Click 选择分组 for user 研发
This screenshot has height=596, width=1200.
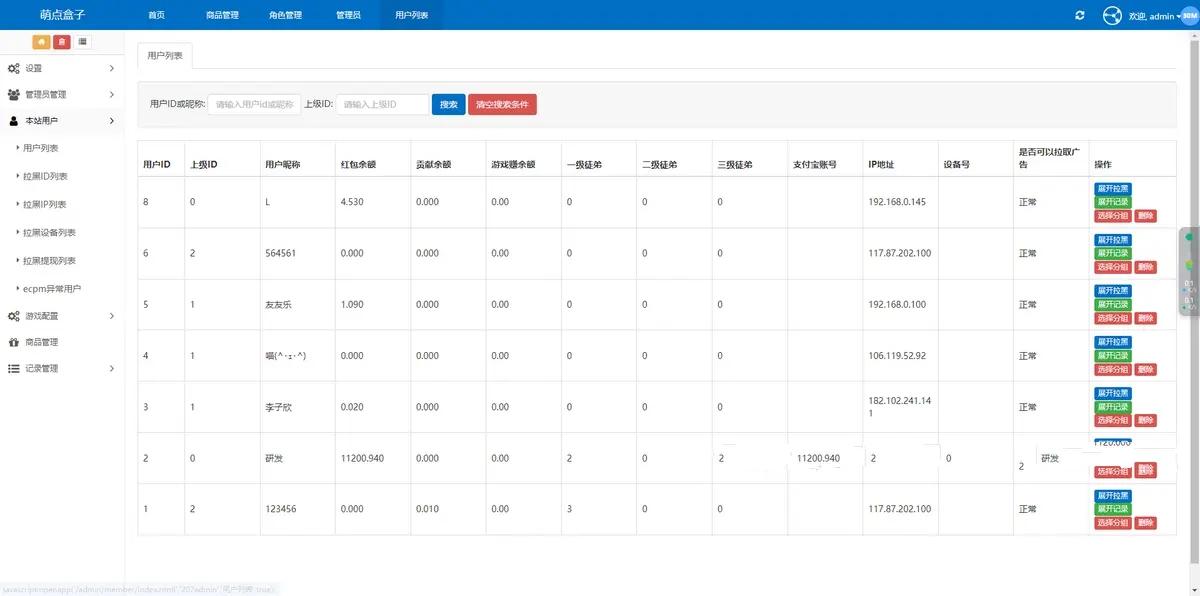pyautogui.click(x=1113, y=470)
